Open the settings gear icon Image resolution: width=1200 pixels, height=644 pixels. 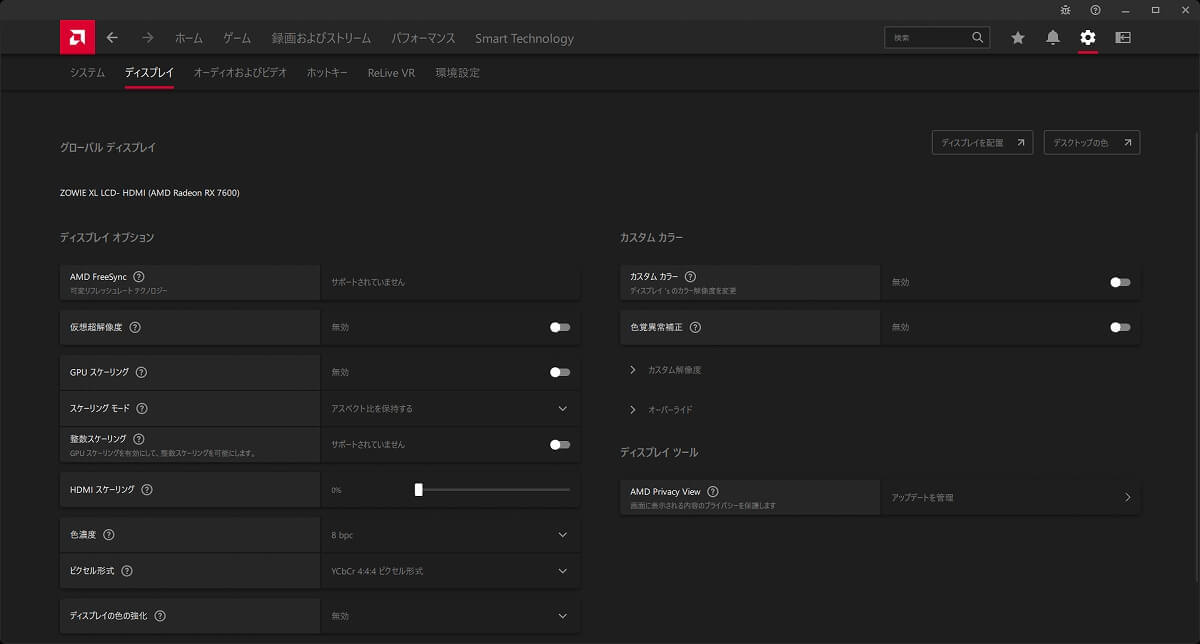[x=1088, y=38]
